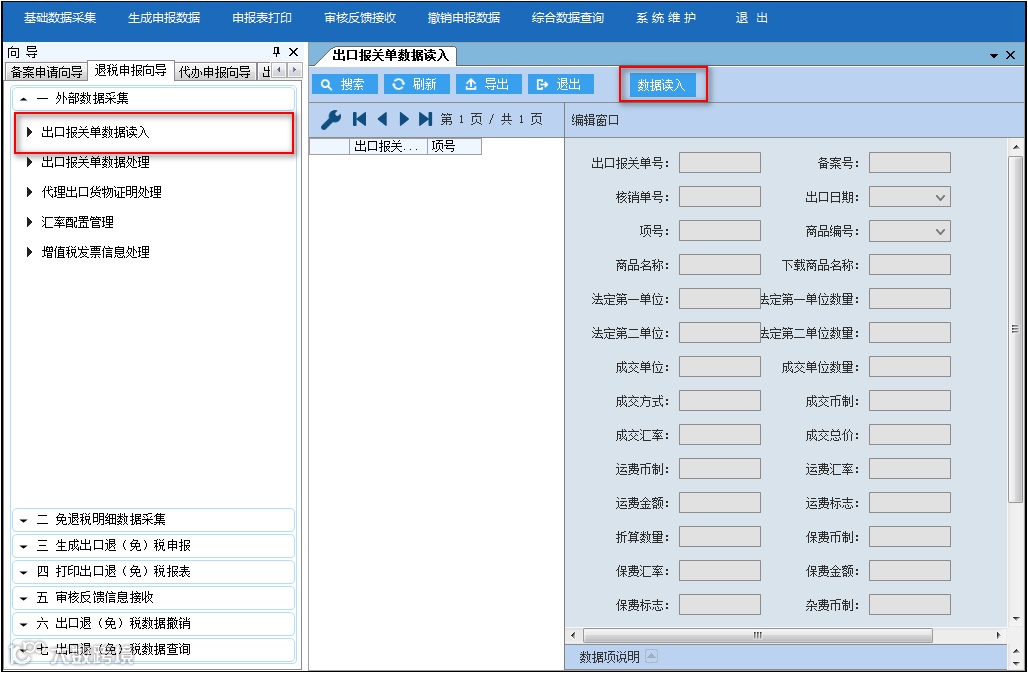Screen dimensions: 1028x673
Task: Expand the 六 出口退（免）税数据撤销 section
Action: pyautogui.click(x=153, y=623)
